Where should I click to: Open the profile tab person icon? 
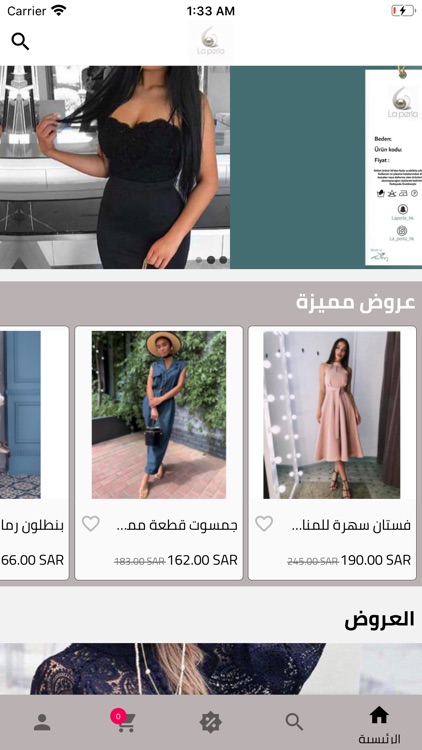42,722
